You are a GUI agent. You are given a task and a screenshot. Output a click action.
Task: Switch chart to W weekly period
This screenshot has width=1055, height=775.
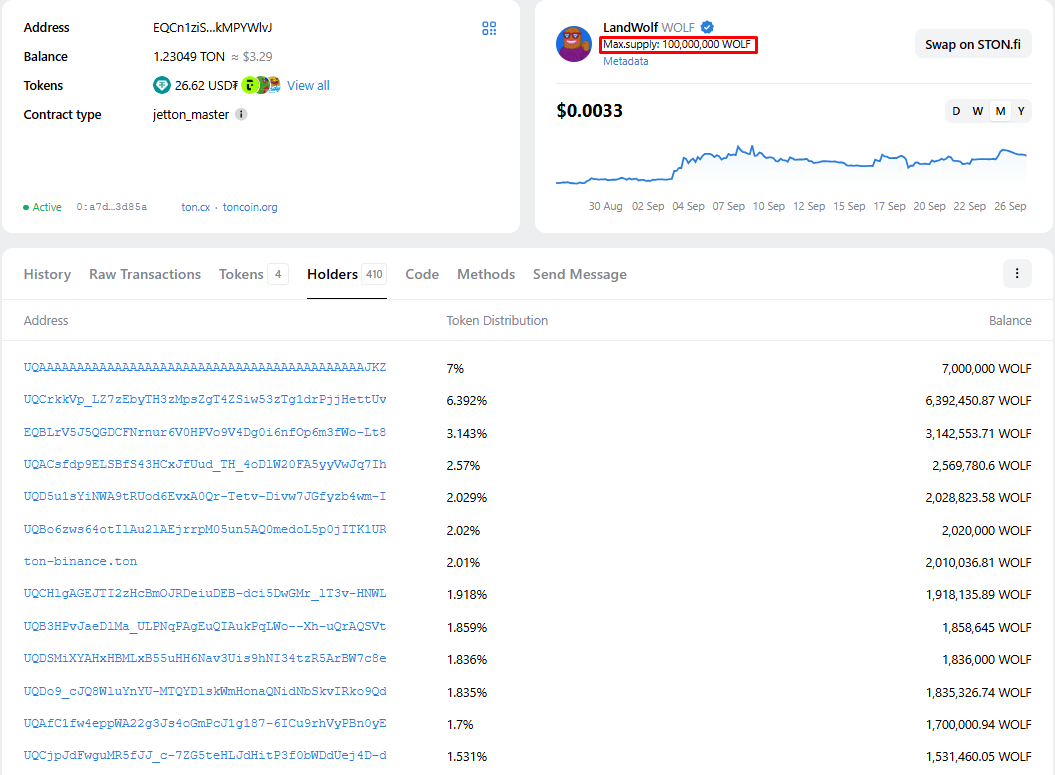point(977,111)
